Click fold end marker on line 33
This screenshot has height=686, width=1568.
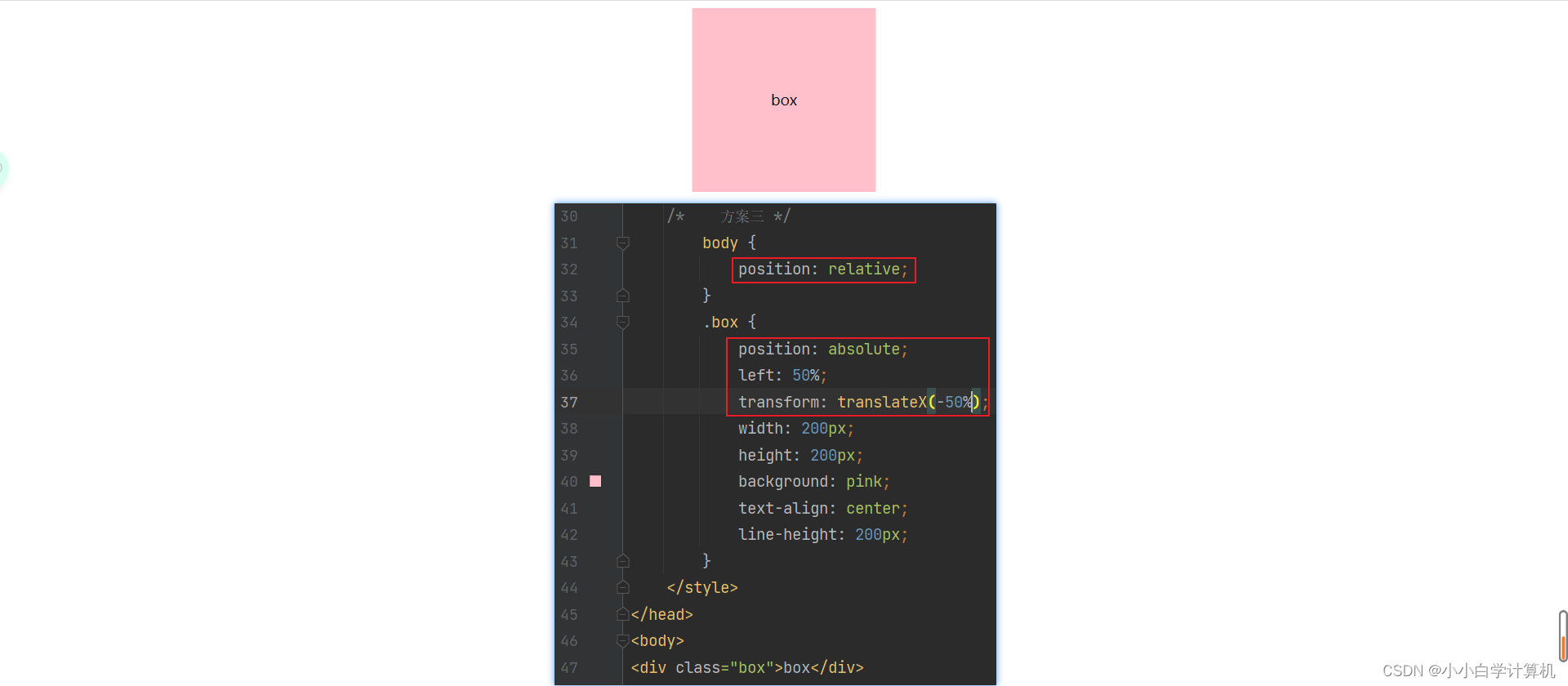click(x=623, y=296)
